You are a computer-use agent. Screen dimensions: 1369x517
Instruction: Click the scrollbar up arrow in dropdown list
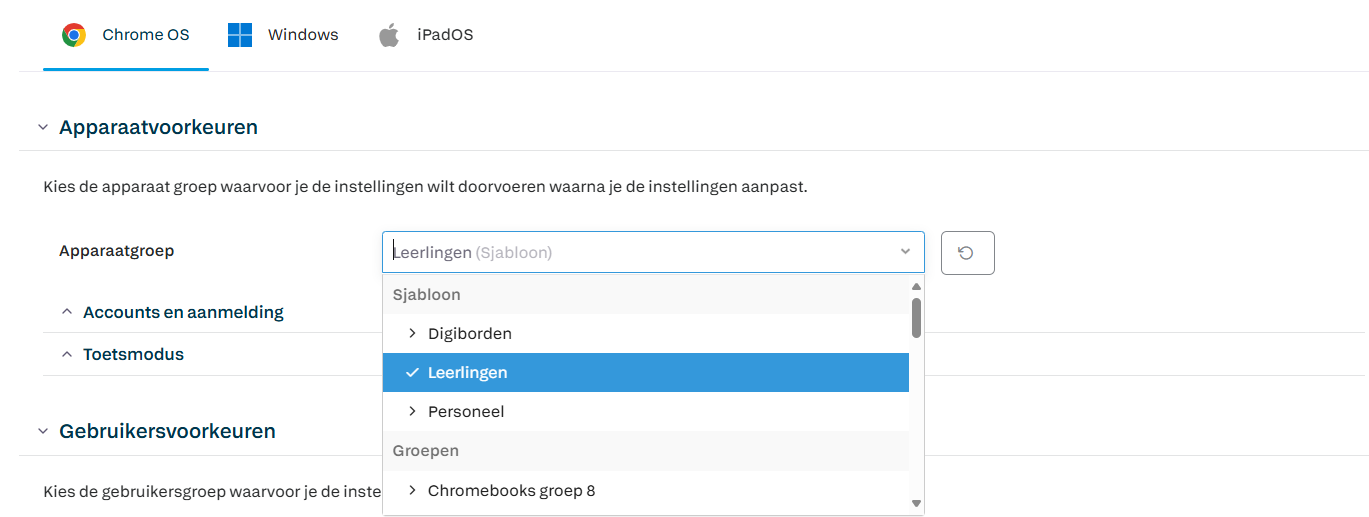point(916,286)
